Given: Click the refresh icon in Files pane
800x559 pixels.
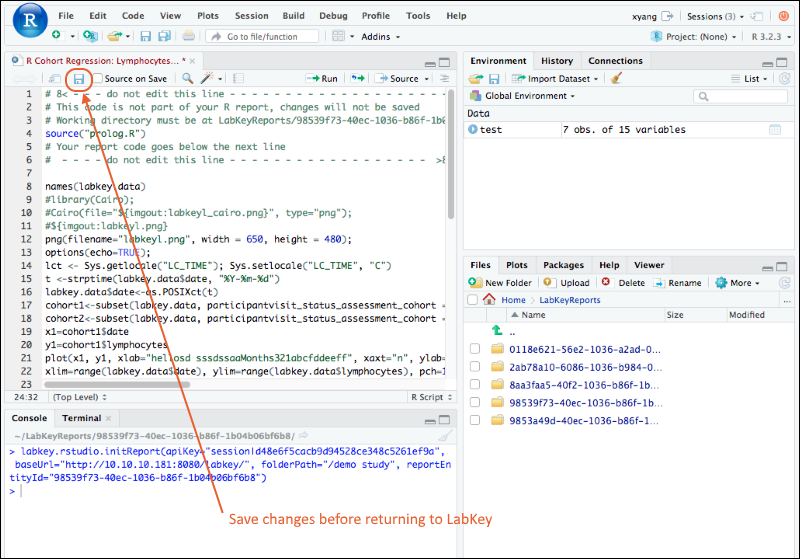Looking at the screenshot, I should click(x=785, y=283).
